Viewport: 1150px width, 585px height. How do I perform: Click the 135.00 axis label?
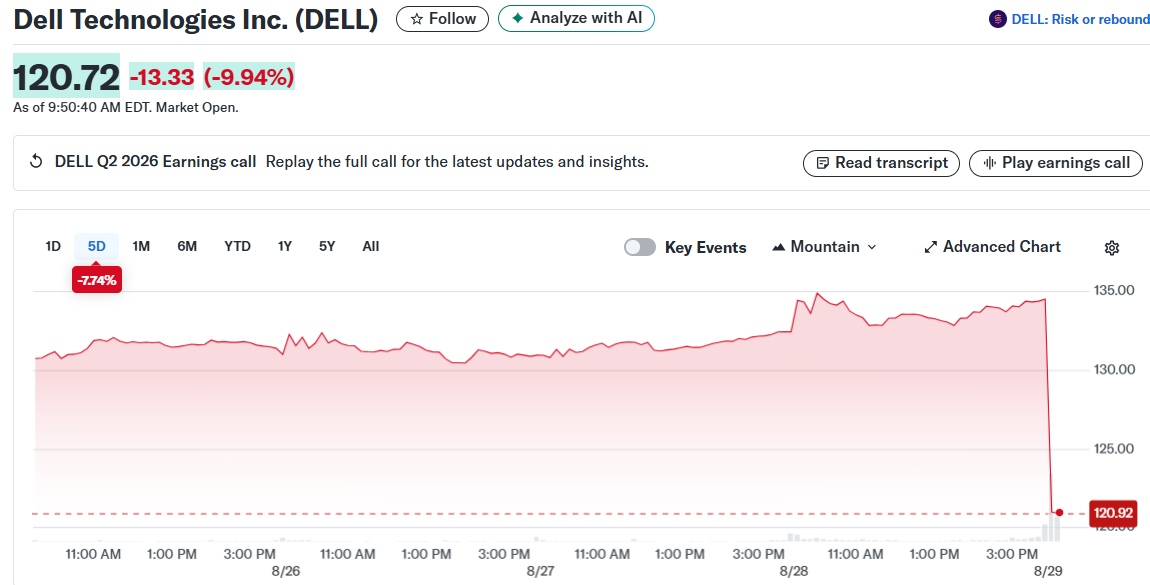tap(1114, 290)
